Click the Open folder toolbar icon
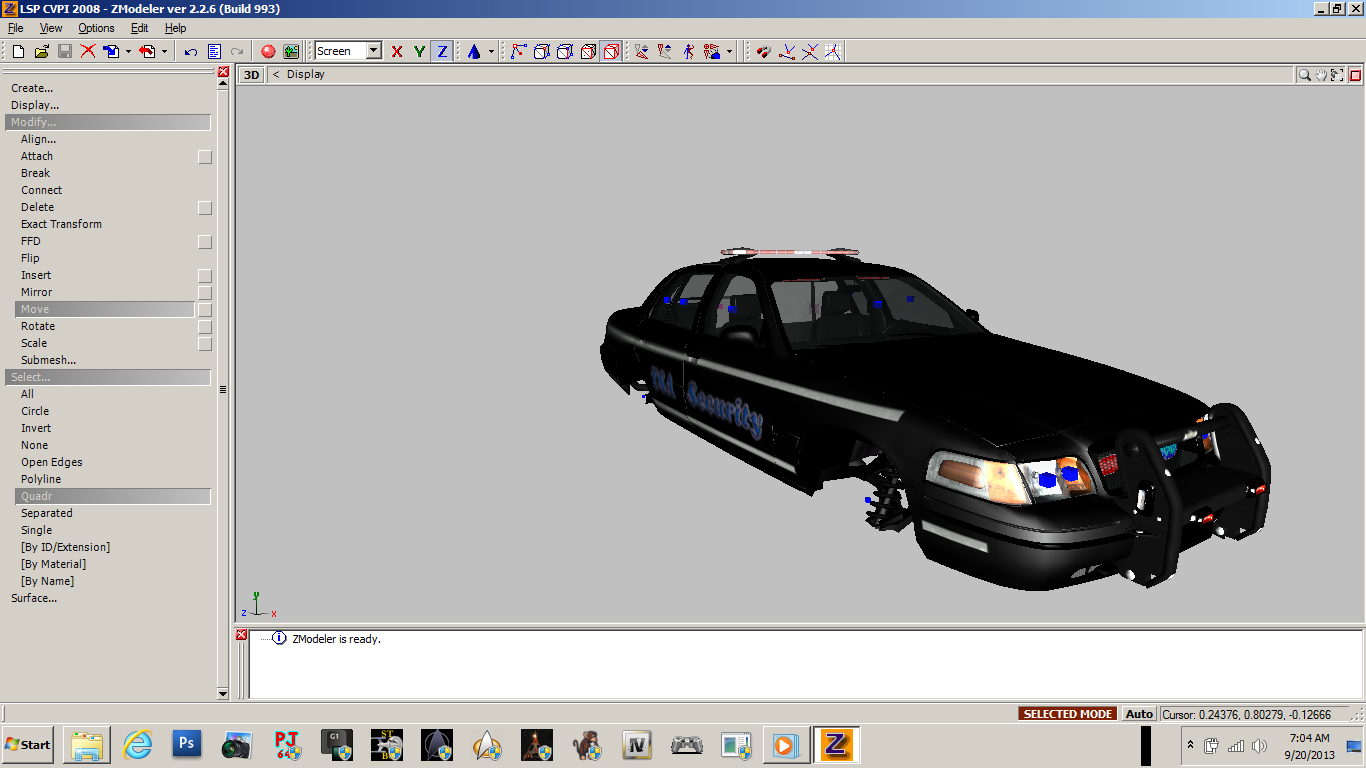Viewport: 1366px width, 768px height. pyautogui.click(x=41, y=51)
